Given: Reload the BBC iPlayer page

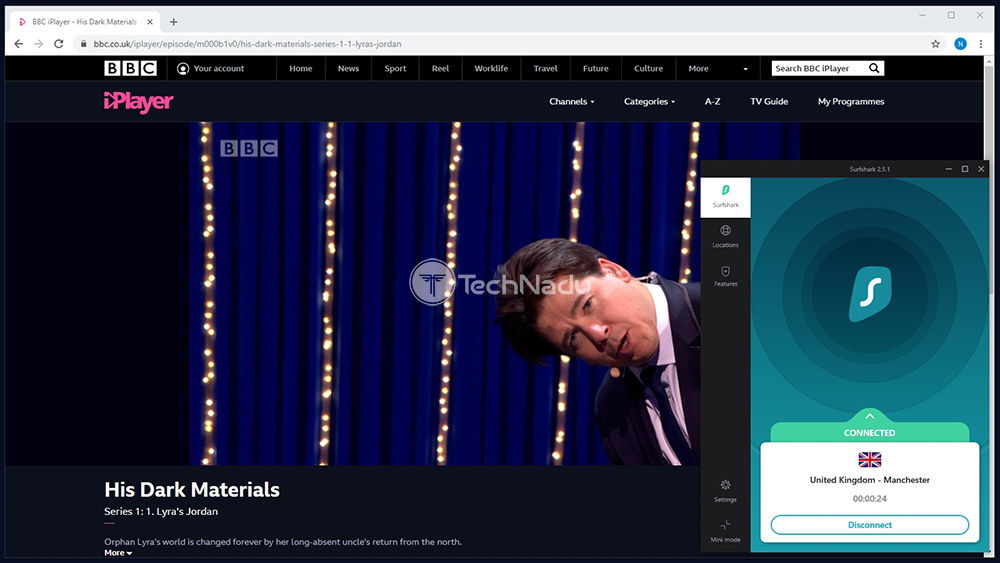Looking at the screenshot, I should tap(59, 44).
